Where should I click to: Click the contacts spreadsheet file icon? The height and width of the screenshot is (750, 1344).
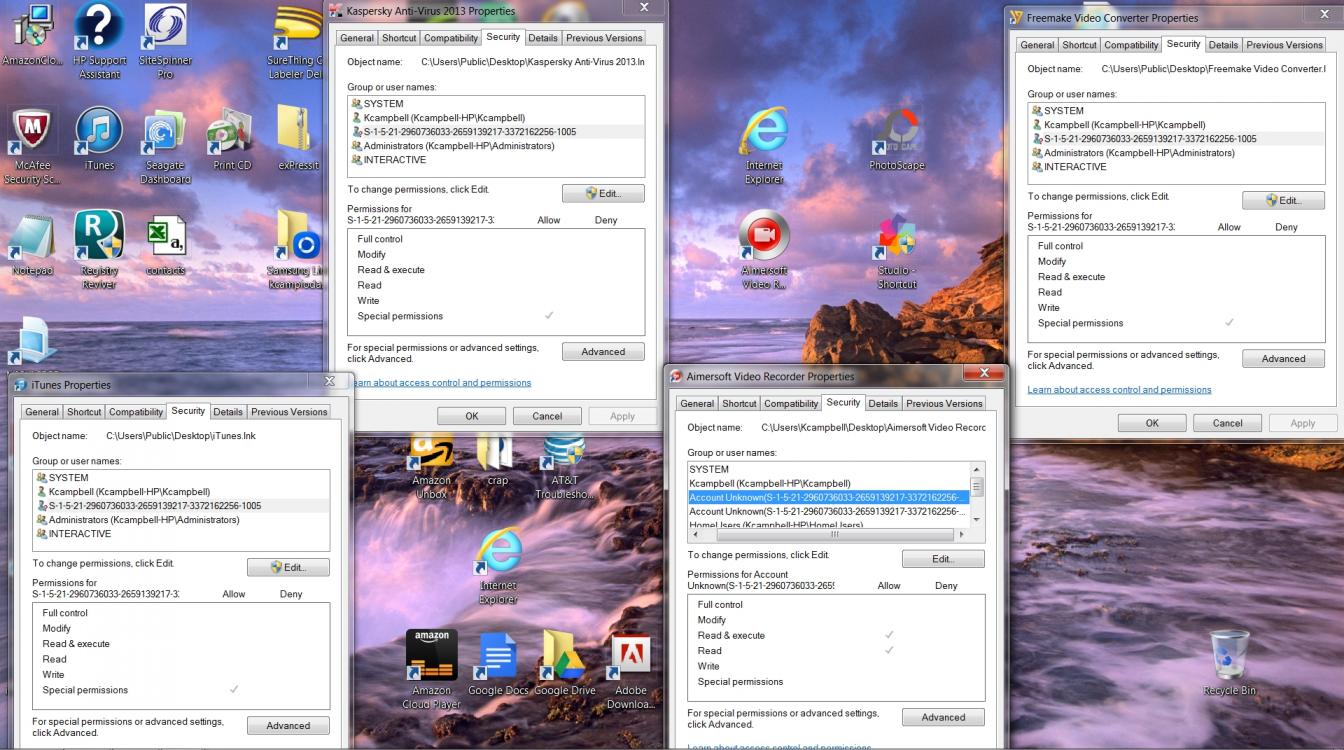(x=165, y=245)
